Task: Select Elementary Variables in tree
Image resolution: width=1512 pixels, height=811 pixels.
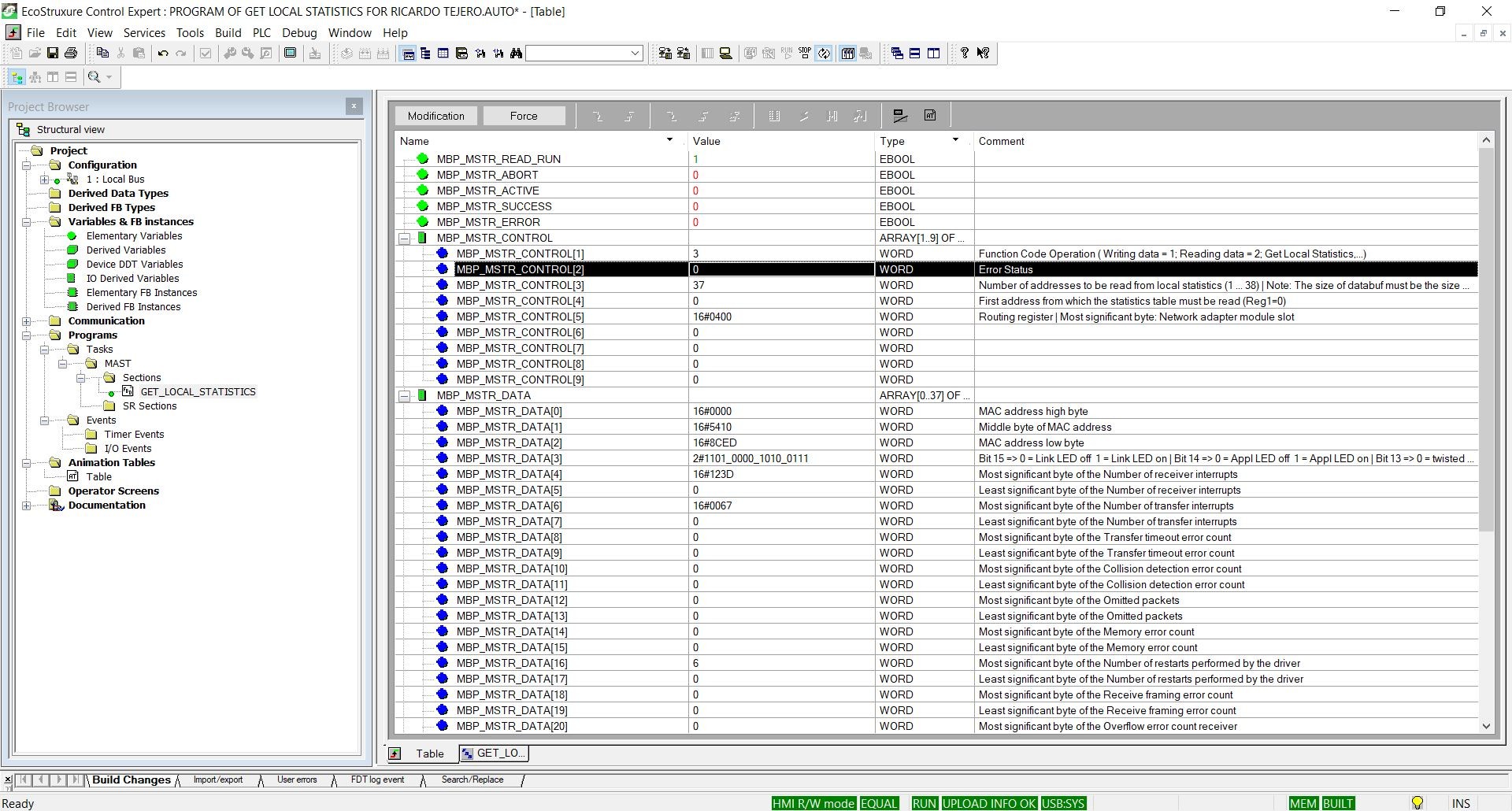Action: click(x=134, y=235)
